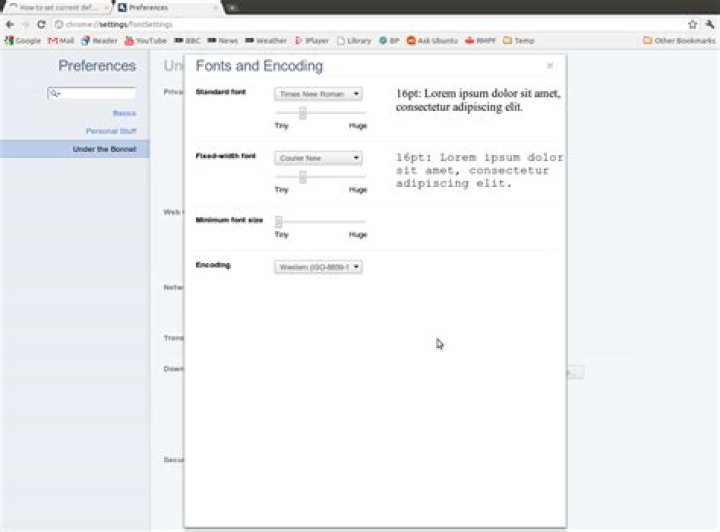Click the 16pt Times sample text
The height and width of the screenshot is (532, 720).
tap(478, 101)
